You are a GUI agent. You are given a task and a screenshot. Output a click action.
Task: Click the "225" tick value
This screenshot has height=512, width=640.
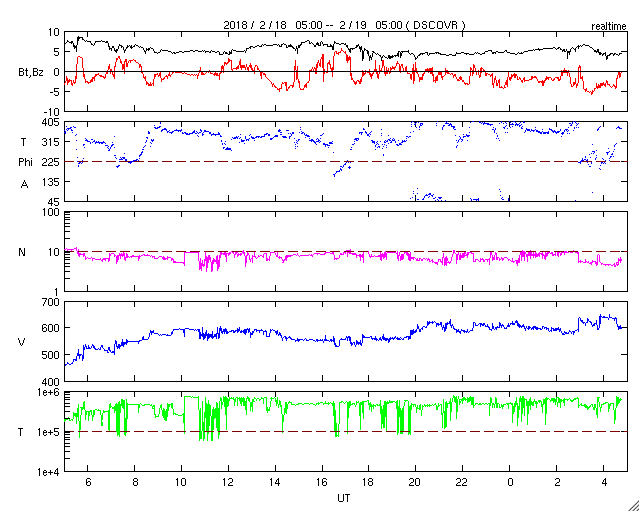(51, 162)
